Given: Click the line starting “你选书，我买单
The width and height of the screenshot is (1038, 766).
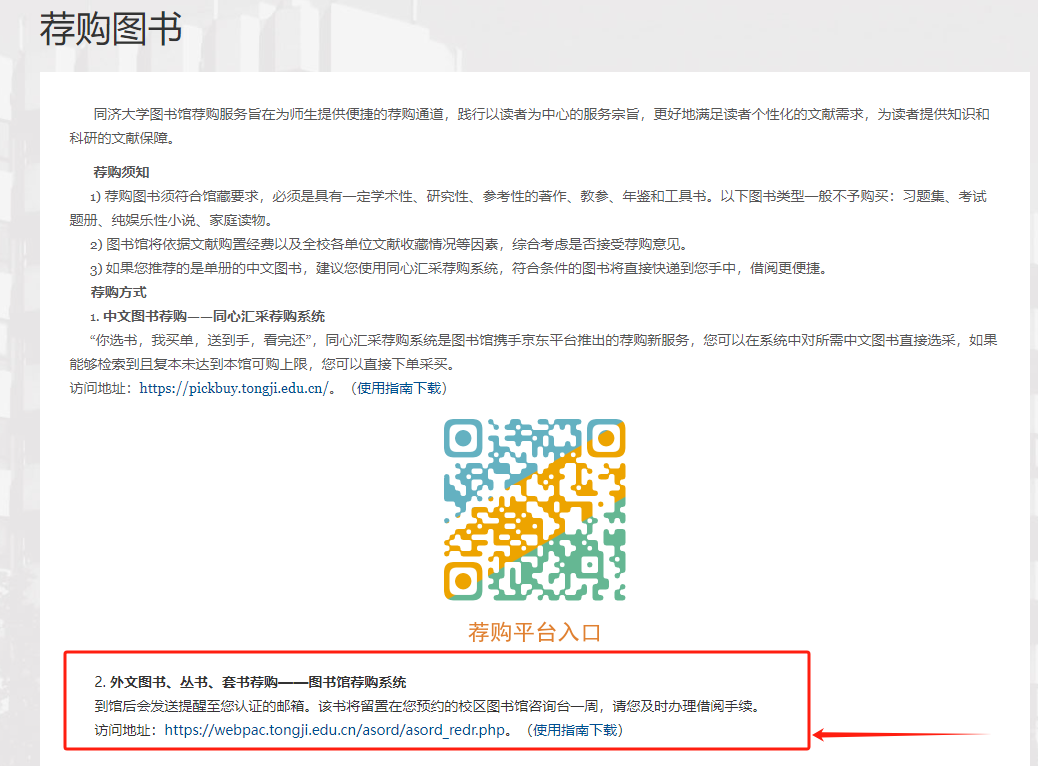Looking at the screenshot, I should click(x=534, y=352).
